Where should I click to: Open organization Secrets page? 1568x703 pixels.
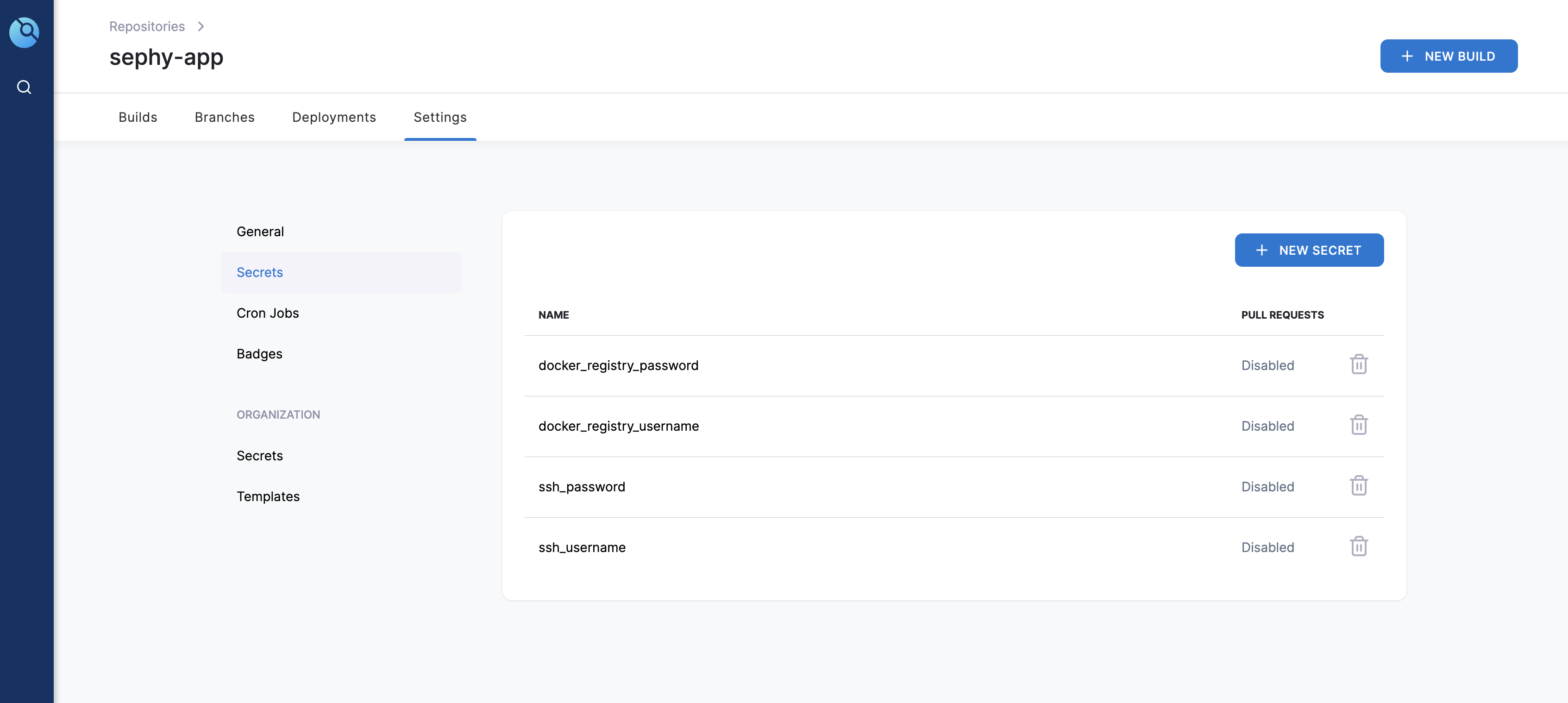tap(341, 456)
